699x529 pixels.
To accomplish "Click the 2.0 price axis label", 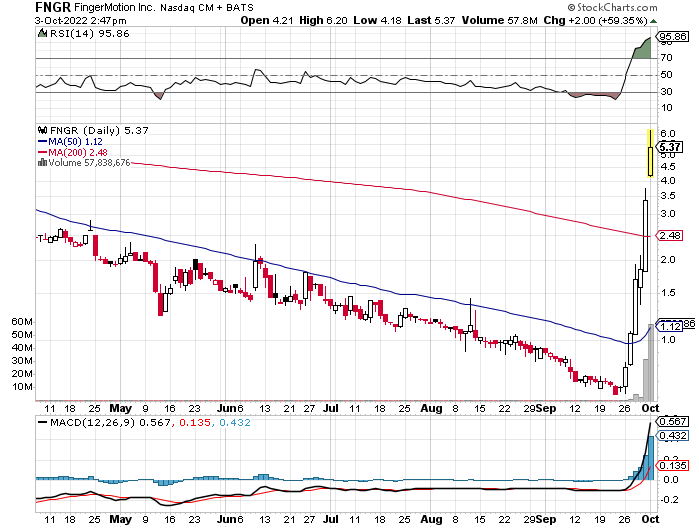I will click(668, 260).
